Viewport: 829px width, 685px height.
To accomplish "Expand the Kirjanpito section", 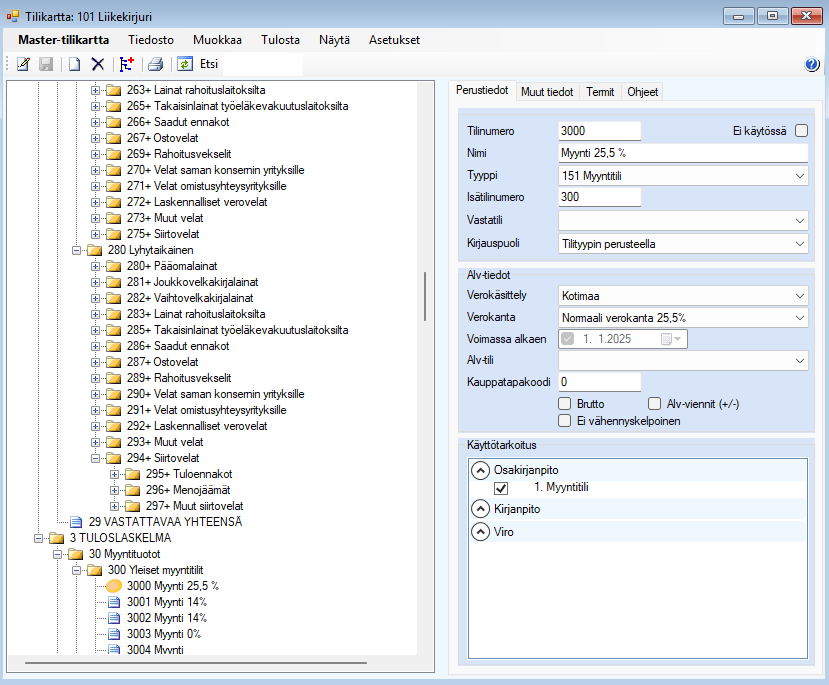I will (x=480, y=510).
